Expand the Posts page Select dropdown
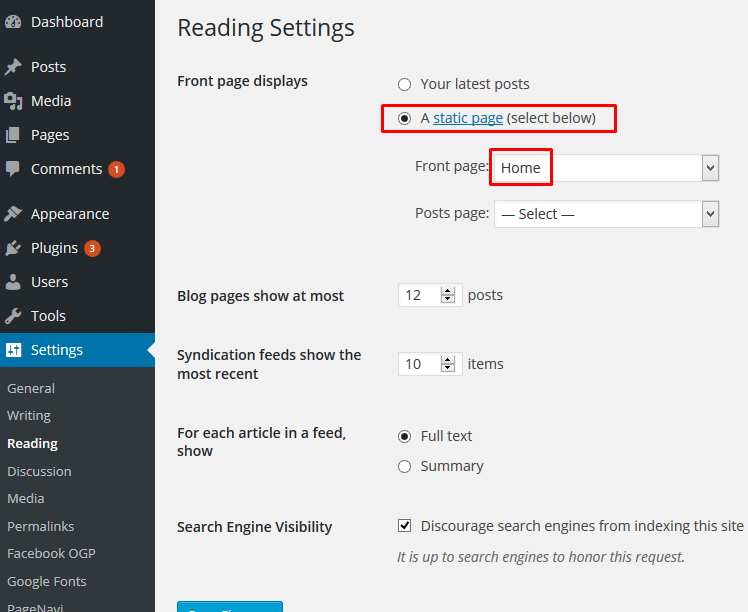The width and height of the screenshot is (748, 612). [x=606, y=214]
